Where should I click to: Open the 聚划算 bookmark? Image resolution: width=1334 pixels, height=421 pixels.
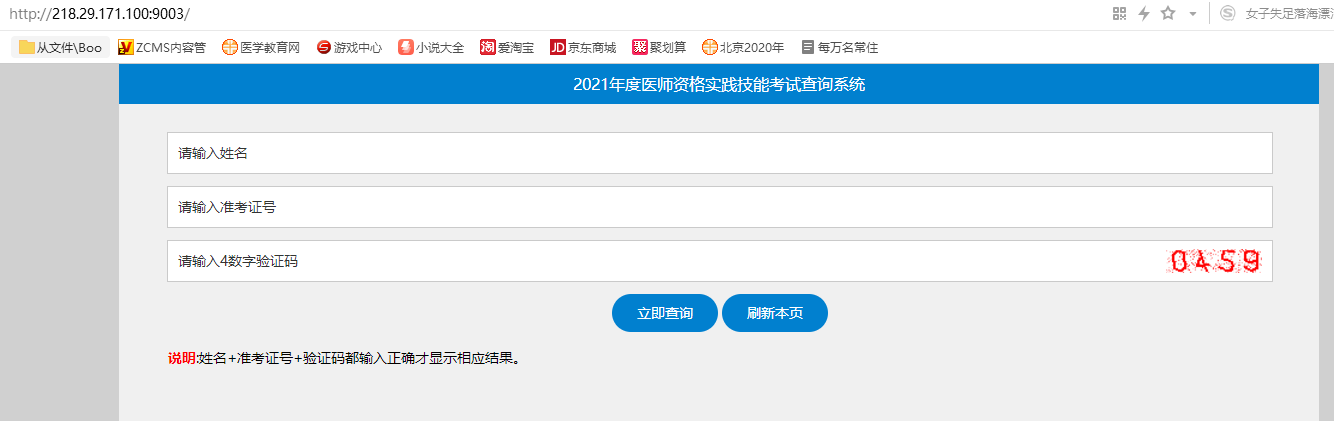pyautogui.click(x=659, y=47)
